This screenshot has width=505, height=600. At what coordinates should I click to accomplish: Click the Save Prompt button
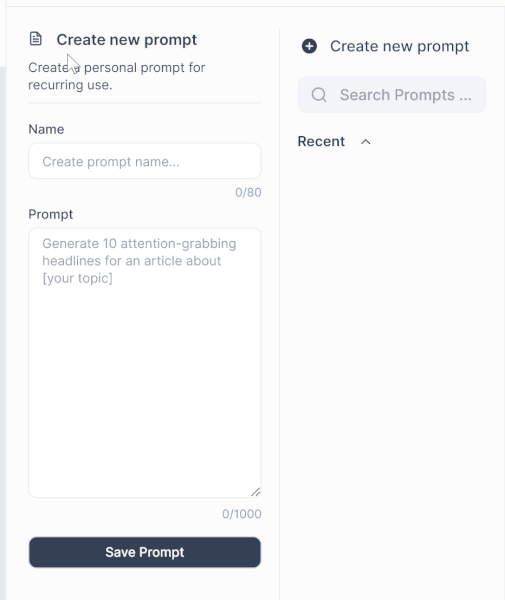pyautogui.click(x=145, y=552)
